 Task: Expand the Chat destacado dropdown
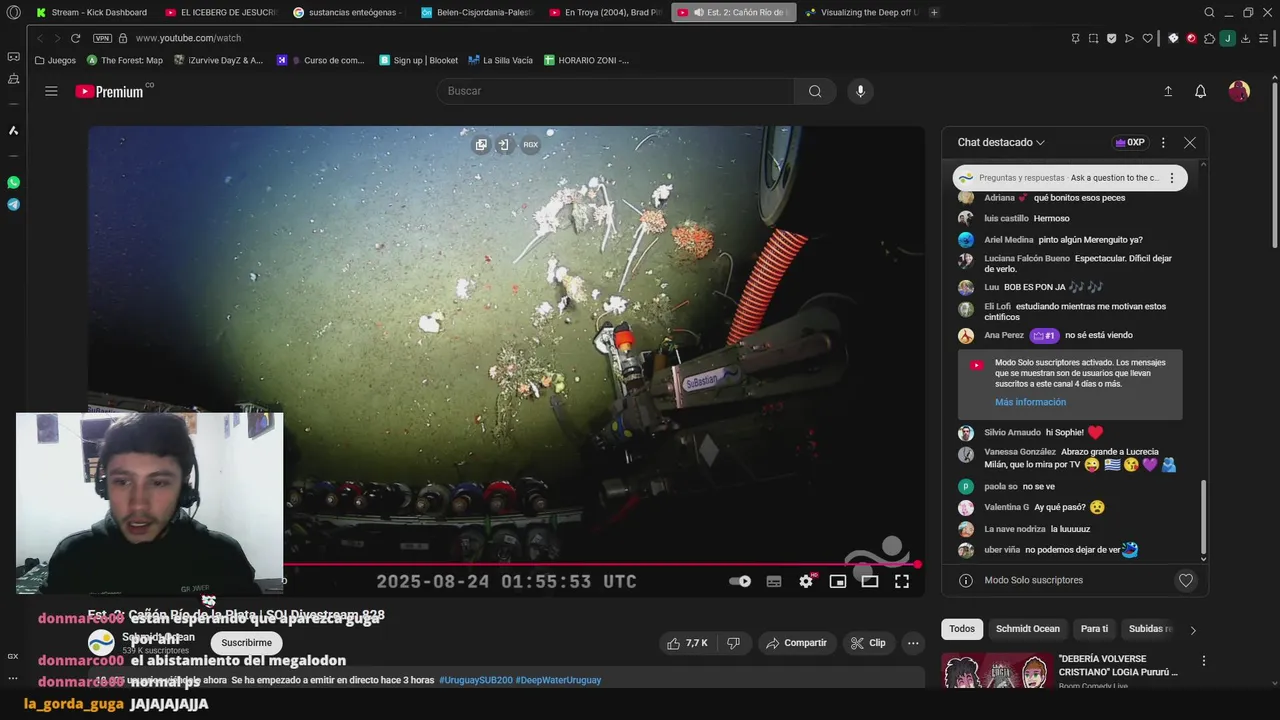tap(1001, 143)
